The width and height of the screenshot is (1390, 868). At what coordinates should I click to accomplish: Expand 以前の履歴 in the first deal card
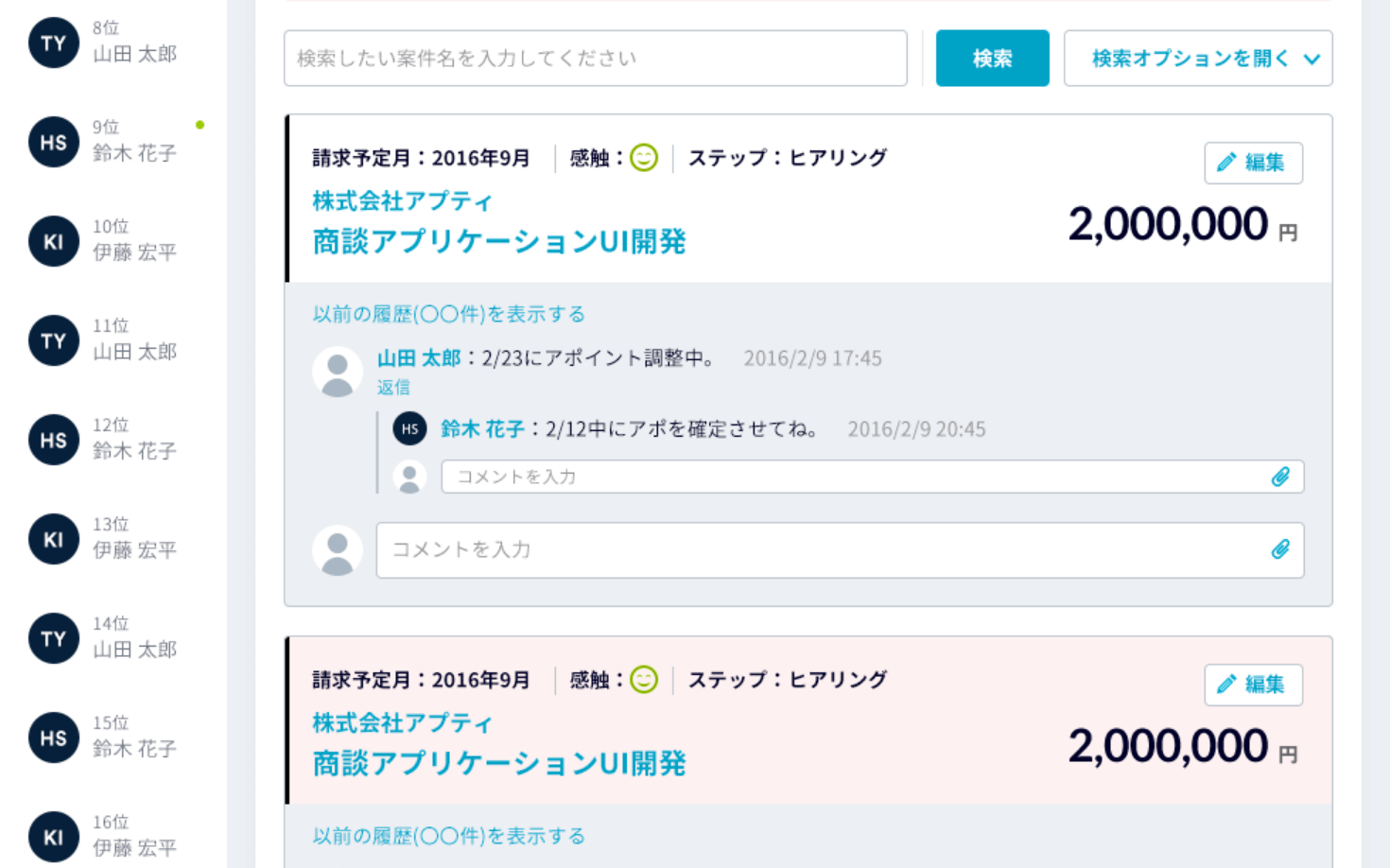[x=449, y=314]
